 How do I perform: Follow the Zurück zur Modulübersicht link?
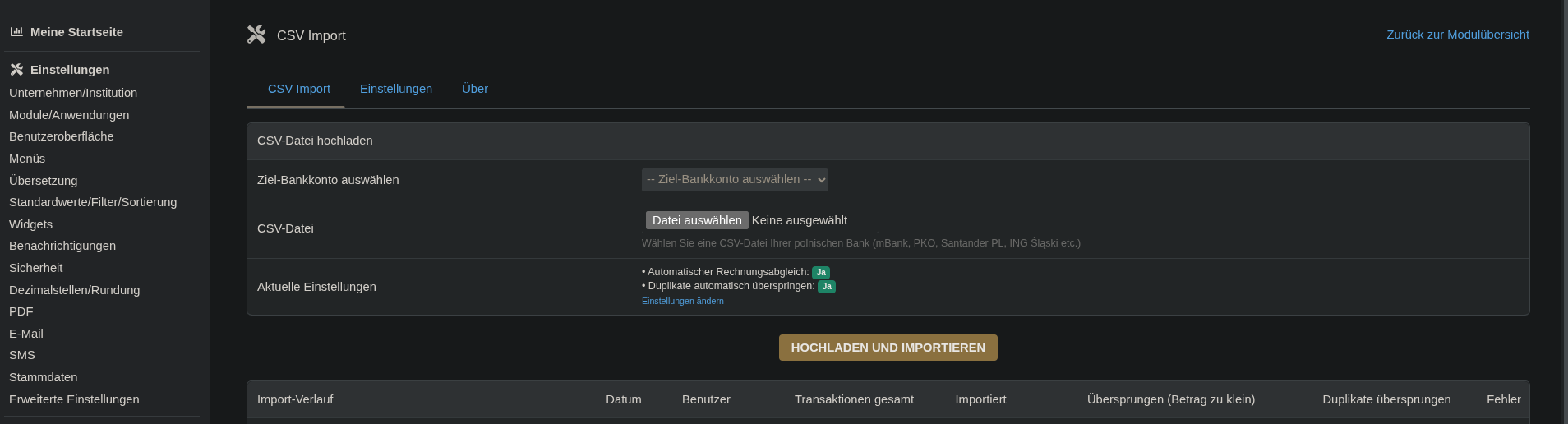click(x=1457, y=35)
